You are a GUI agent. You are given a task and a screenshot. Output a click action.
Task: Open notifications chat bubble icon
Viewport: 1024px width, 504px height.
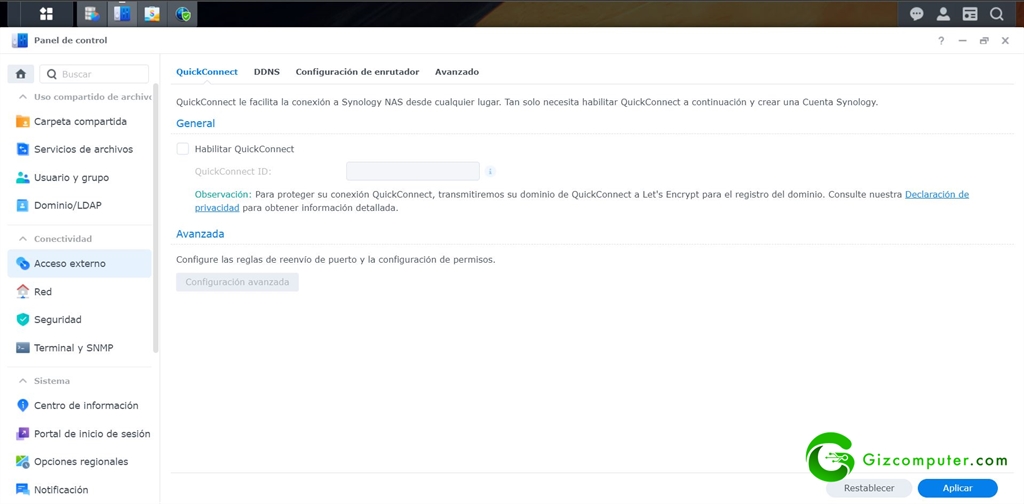pos(917,14)
